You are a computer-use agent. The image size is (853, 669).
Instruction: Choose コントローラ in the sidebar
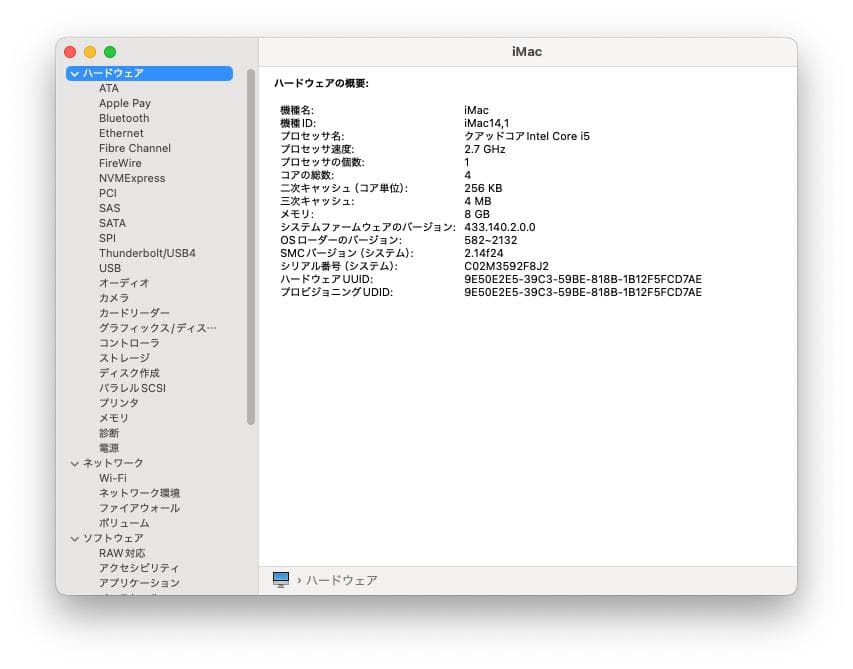point(129,343)
